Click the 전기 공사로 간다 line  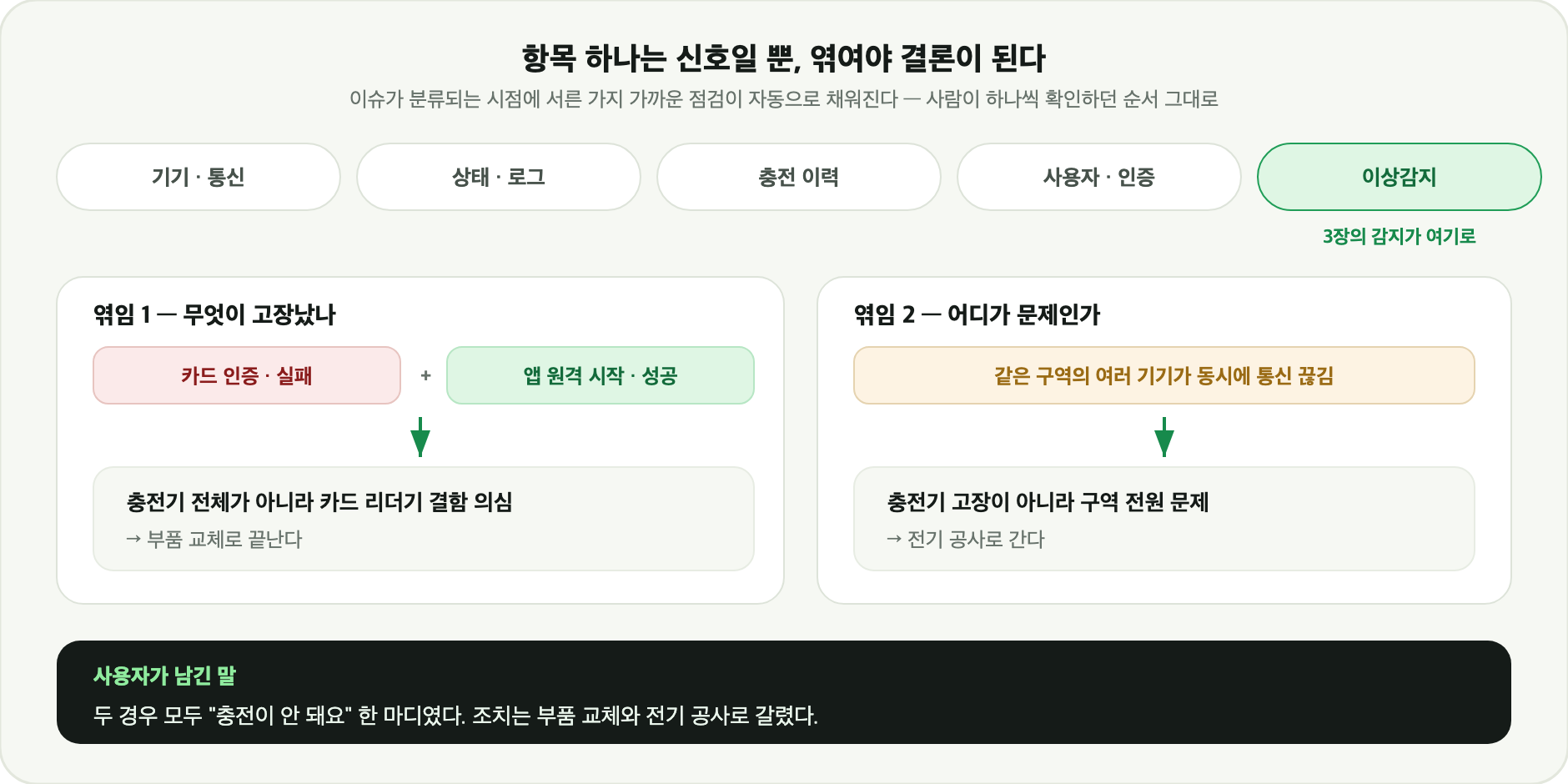click(966, 540)
